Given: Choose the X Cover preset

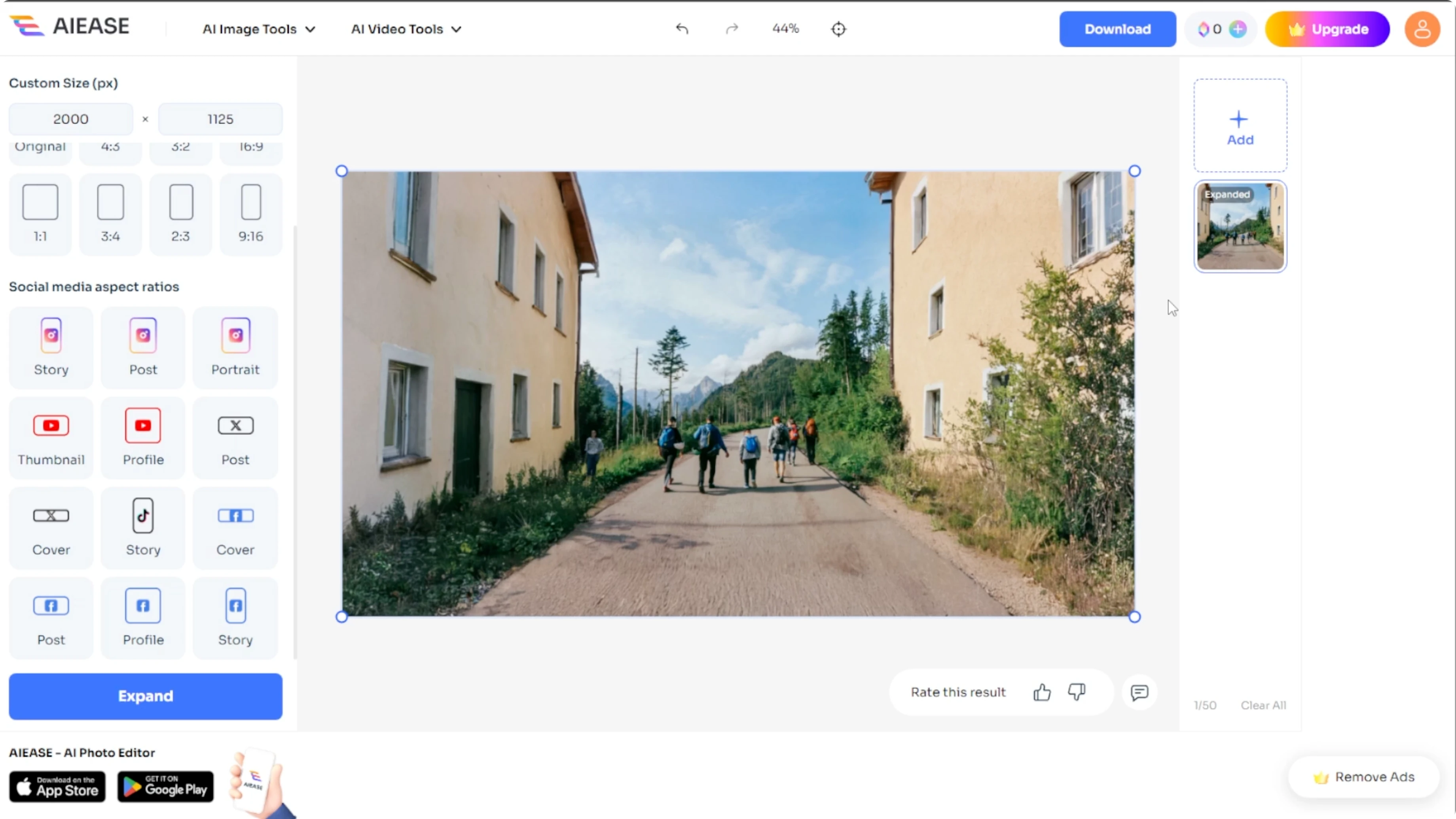Looking at the screenshot, I should tap(51, 528).
